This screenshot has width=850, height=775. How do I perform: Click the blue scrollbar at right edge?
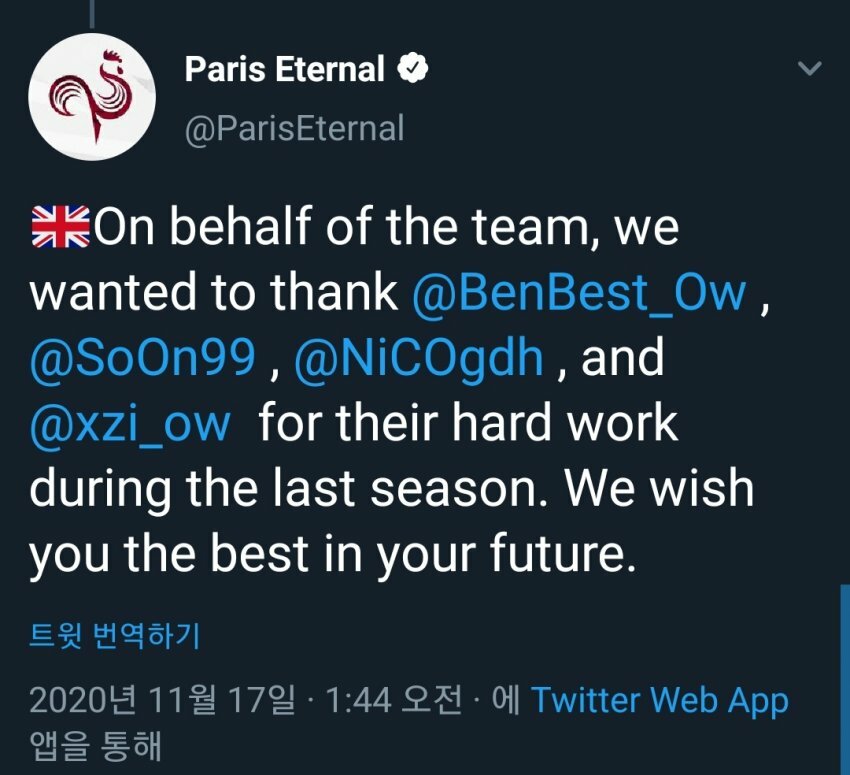845,679
